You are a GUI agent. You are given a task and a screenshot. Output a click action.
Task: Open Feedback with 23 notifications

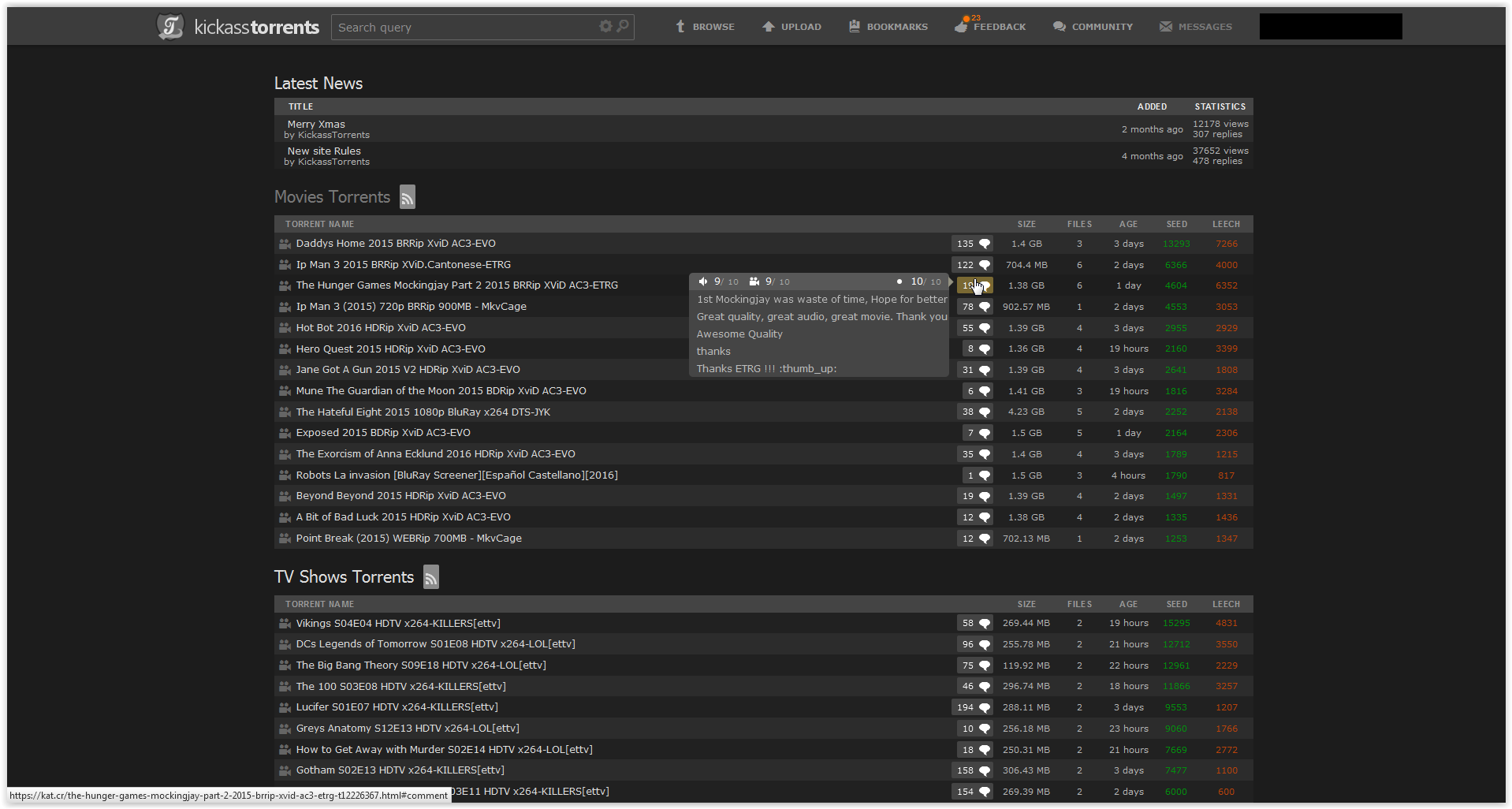click(x=990, y=27)
